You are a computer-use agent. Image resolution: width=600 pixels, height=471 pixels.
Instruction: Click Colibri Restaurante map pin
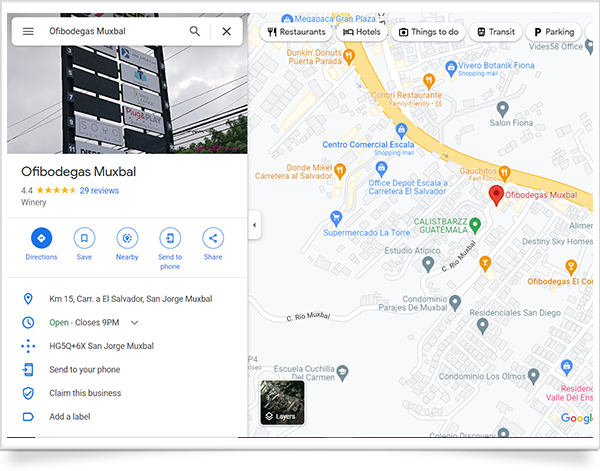429,81
